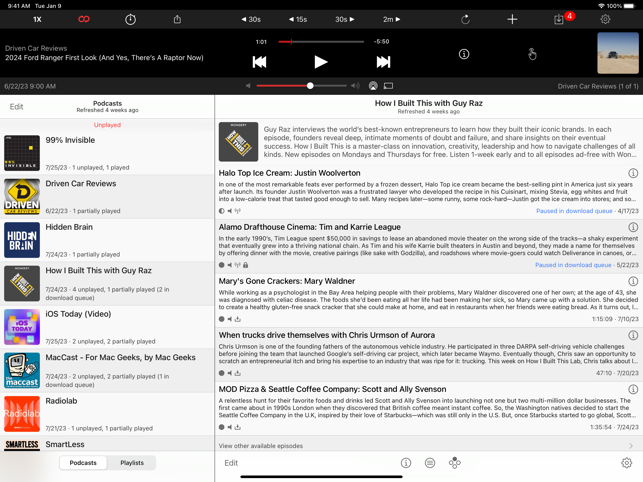Tap Paused in download queue for Alamo Drafthouse

click(573, 265)
